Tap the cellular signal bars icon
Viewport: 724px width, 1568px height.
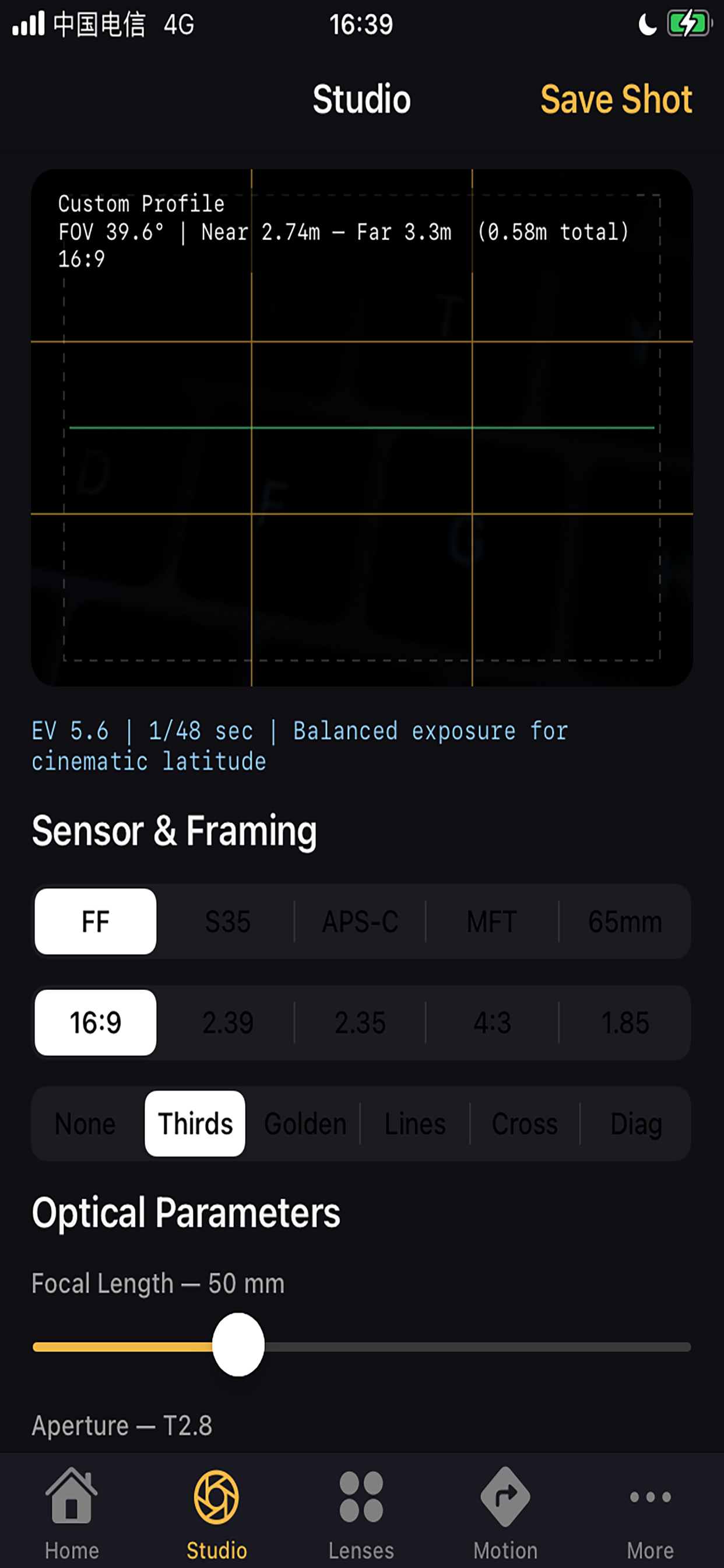pyautogui.click(x=29, y=24)
